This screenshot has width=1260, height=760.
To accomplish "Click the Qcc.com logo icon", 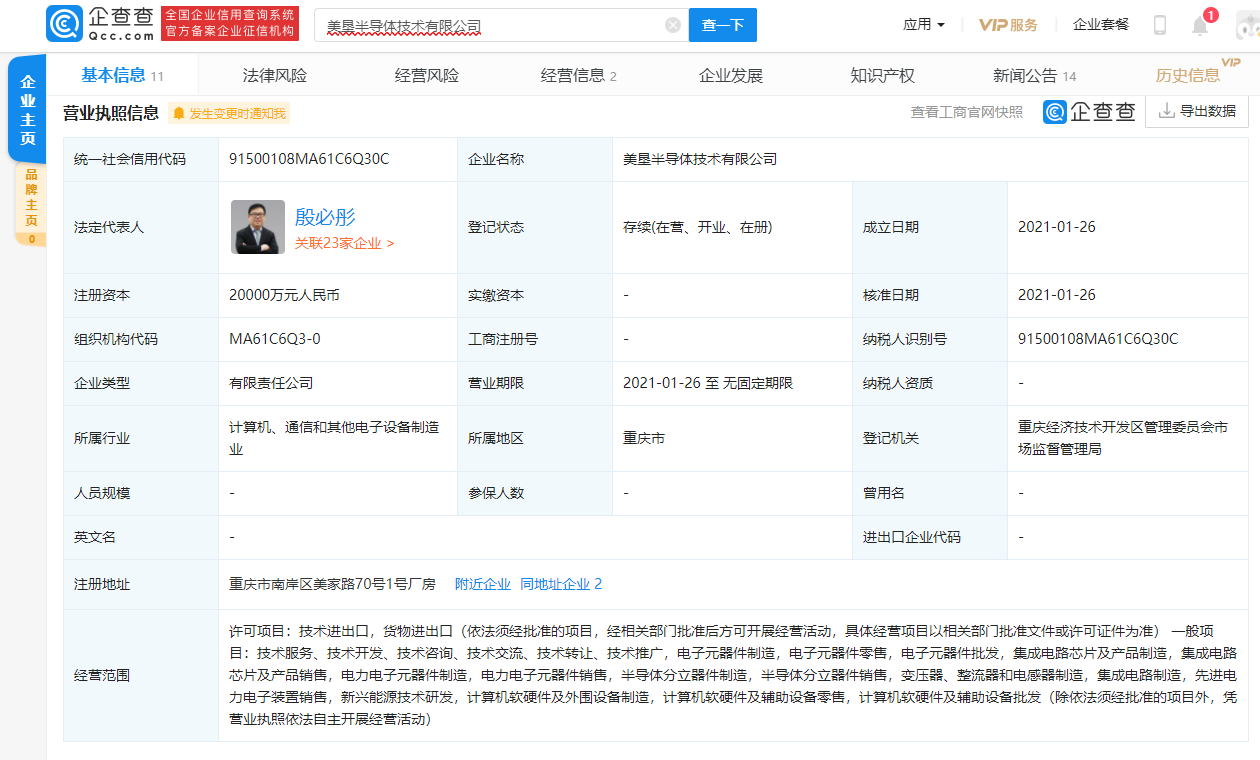I will [x=64, y=24].
